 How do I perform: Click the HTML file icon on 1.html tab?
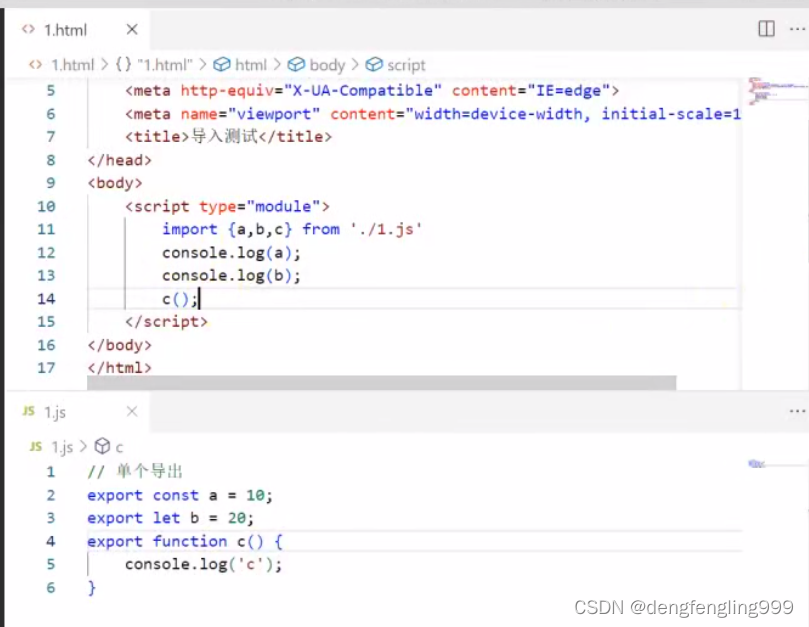coord(28,29)
